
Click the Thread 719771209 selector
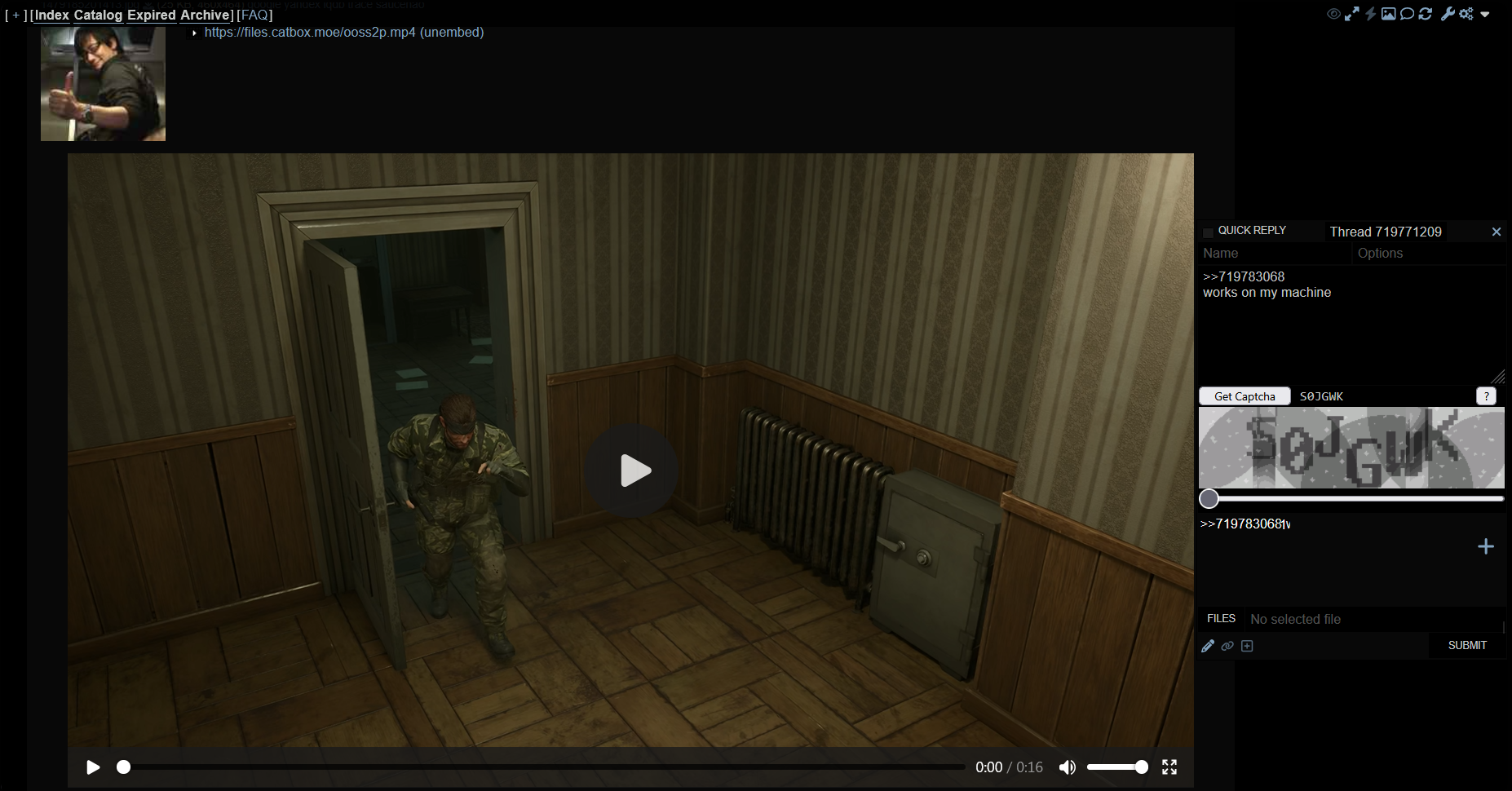click(x=1386, y=232)
